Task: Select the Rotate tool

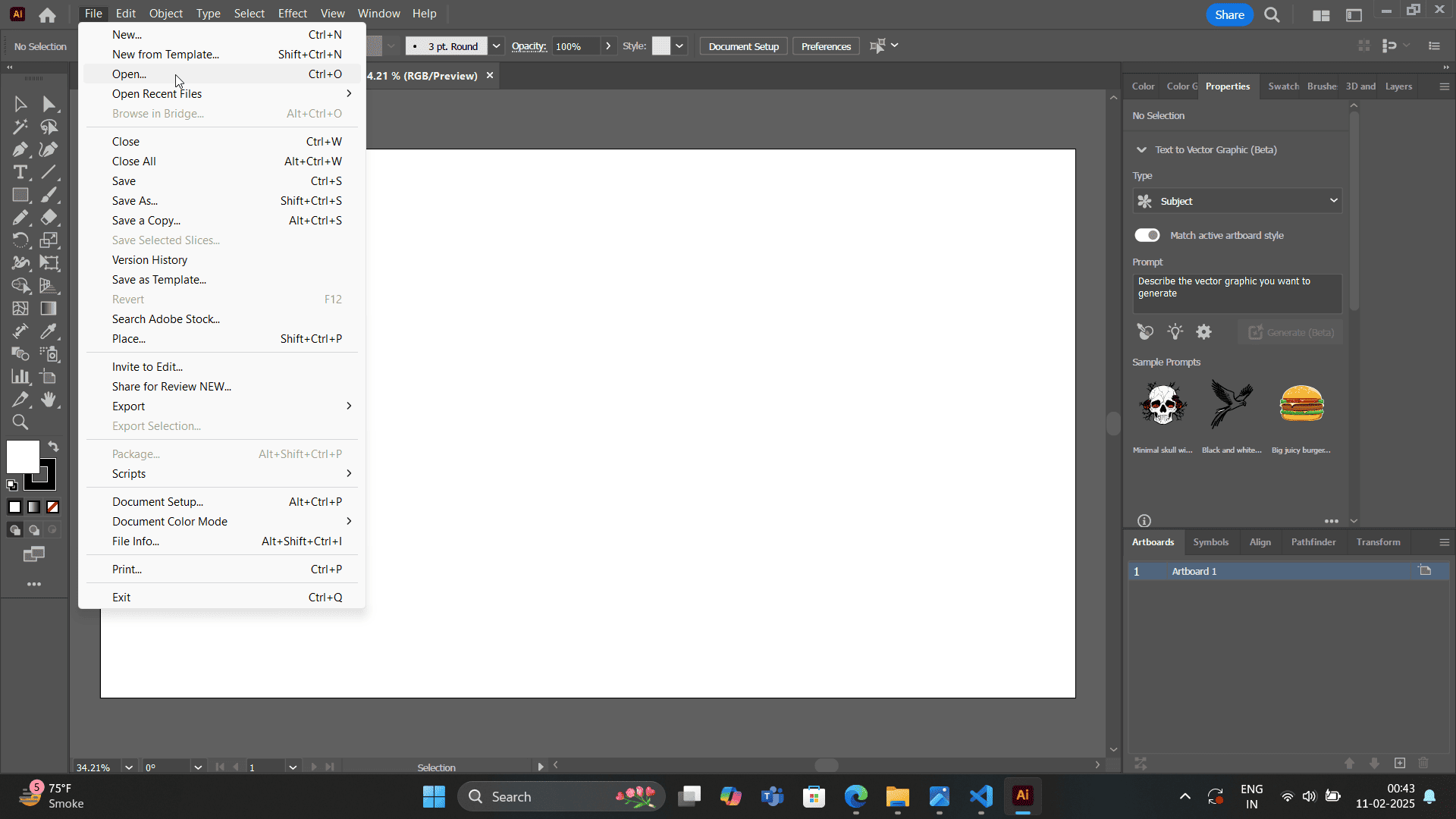Action: (x=20, y=240)
